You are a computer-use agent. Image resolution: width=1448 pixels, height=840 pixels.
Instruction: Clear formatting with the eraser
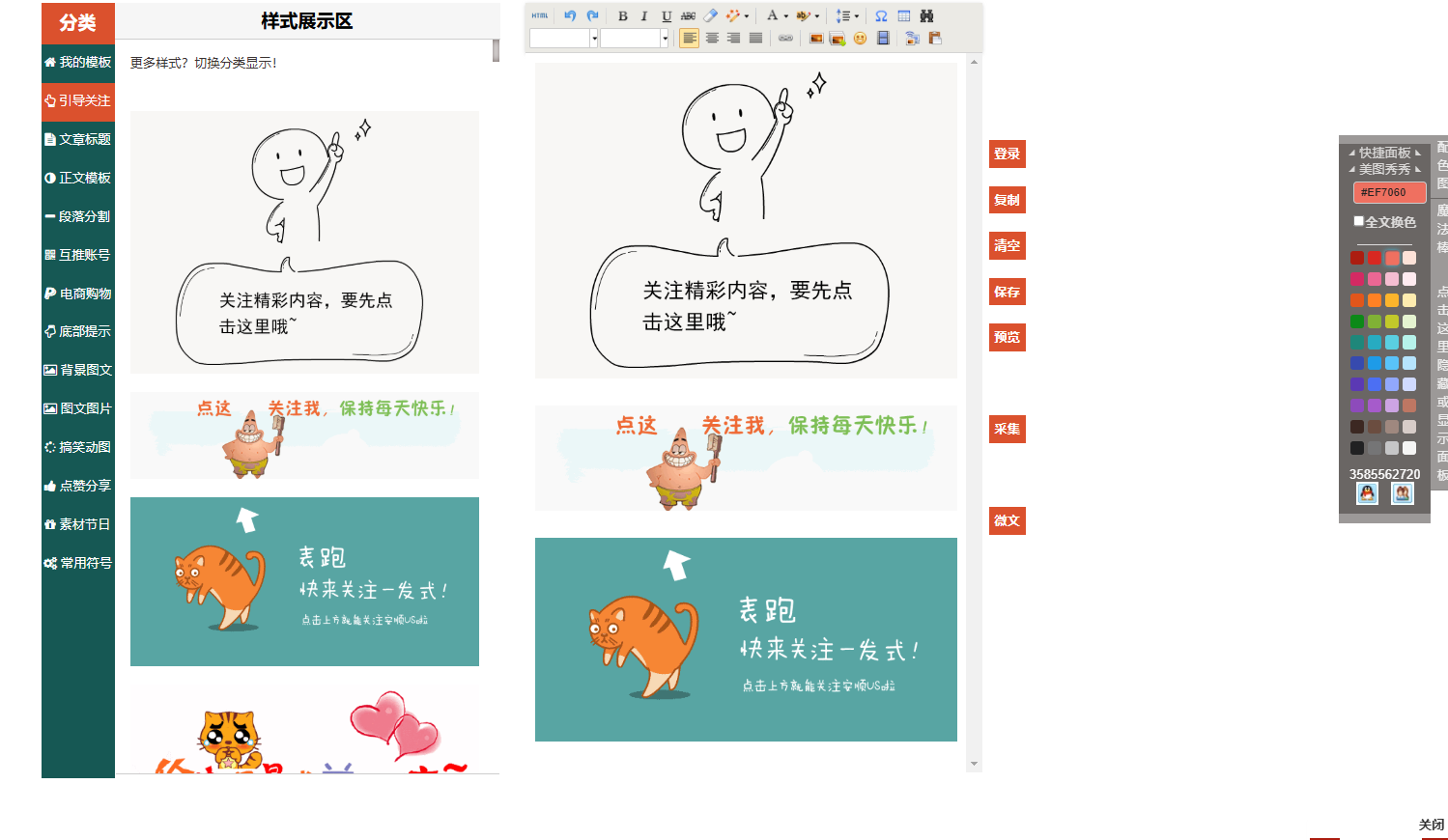(x=711, y=15)
